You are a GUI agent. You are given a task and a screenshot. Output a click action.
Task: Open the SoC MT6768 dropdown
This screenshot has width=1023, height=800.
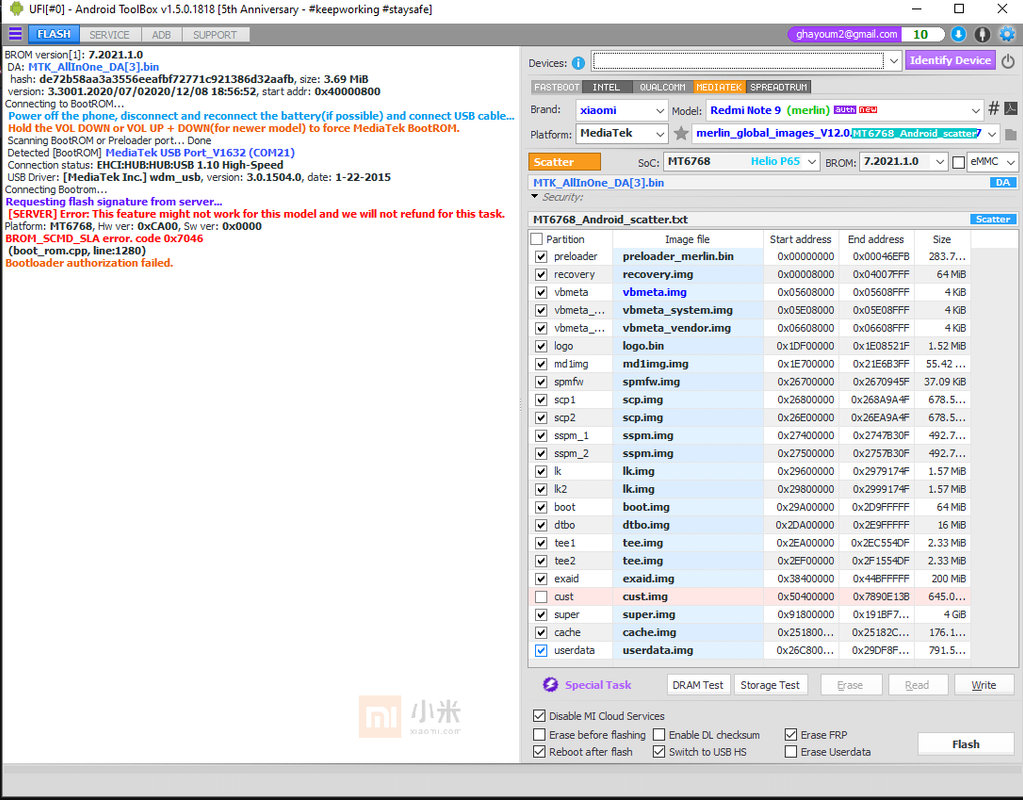(812, 162)
